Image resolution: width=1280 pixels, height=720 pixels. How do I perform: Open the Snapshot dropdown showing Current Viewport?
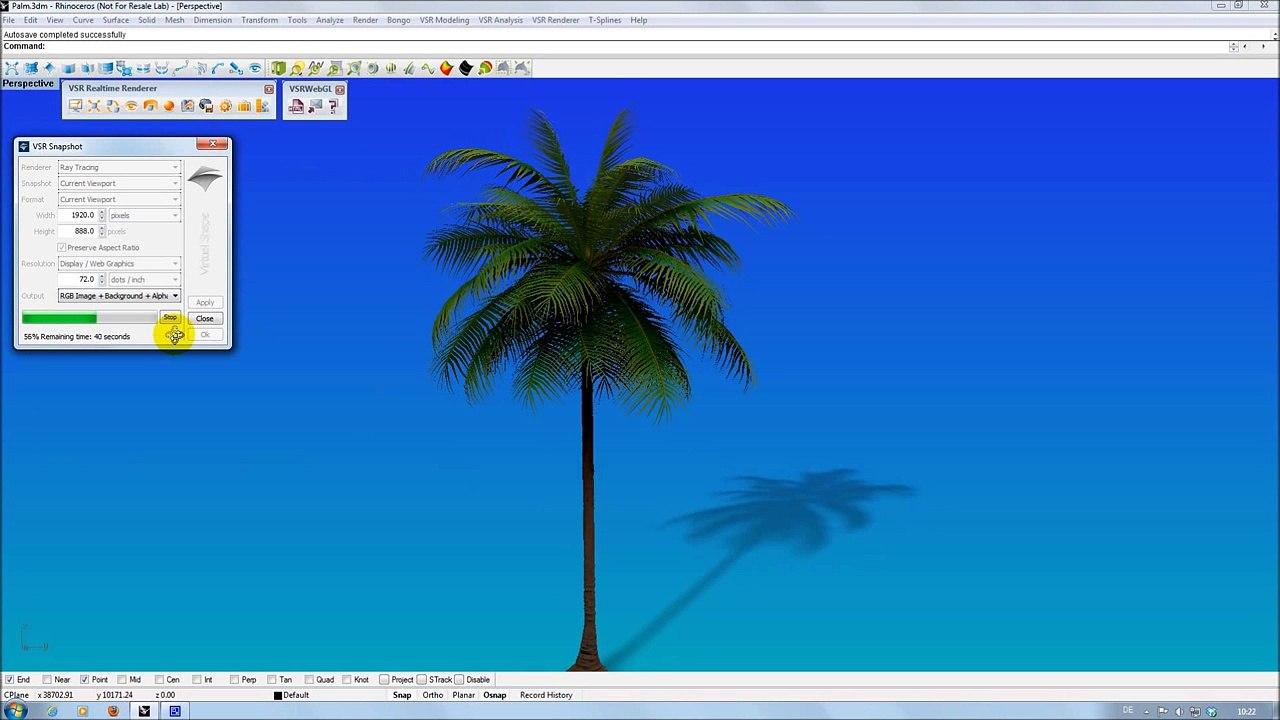click(x=119, y=183)
